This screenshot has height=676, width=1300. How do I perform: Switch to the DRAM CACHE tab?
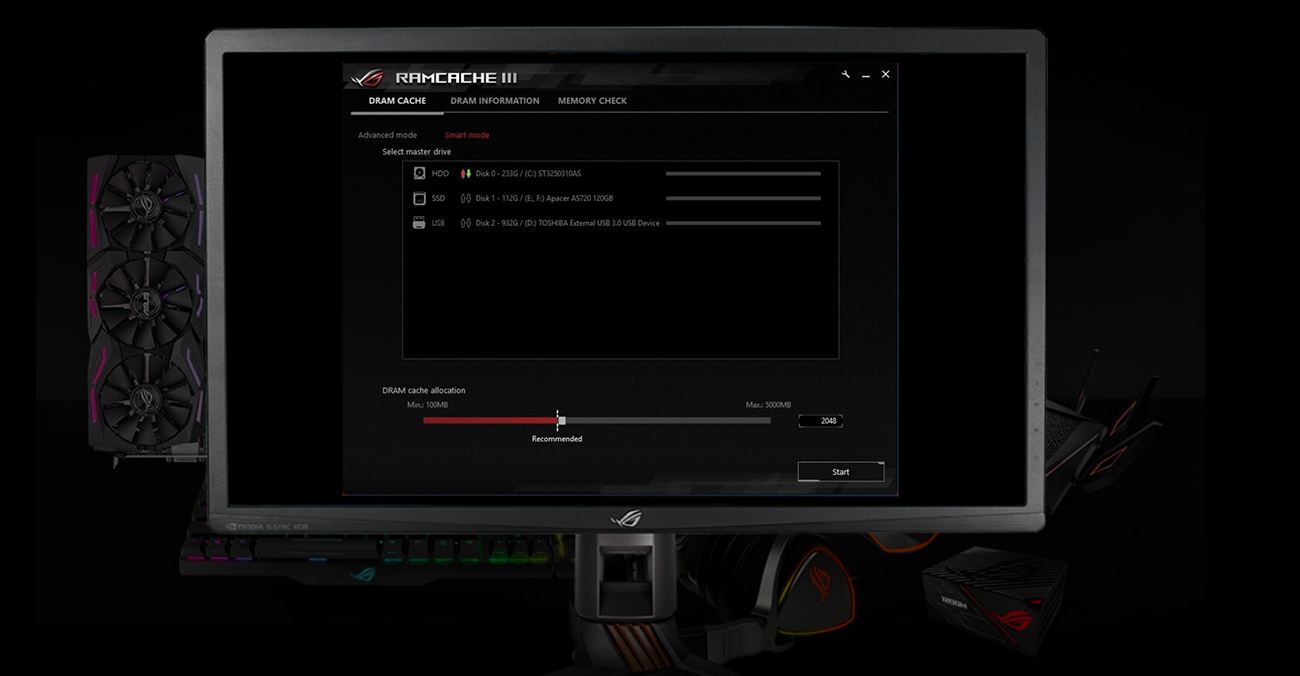click(398, 101)
